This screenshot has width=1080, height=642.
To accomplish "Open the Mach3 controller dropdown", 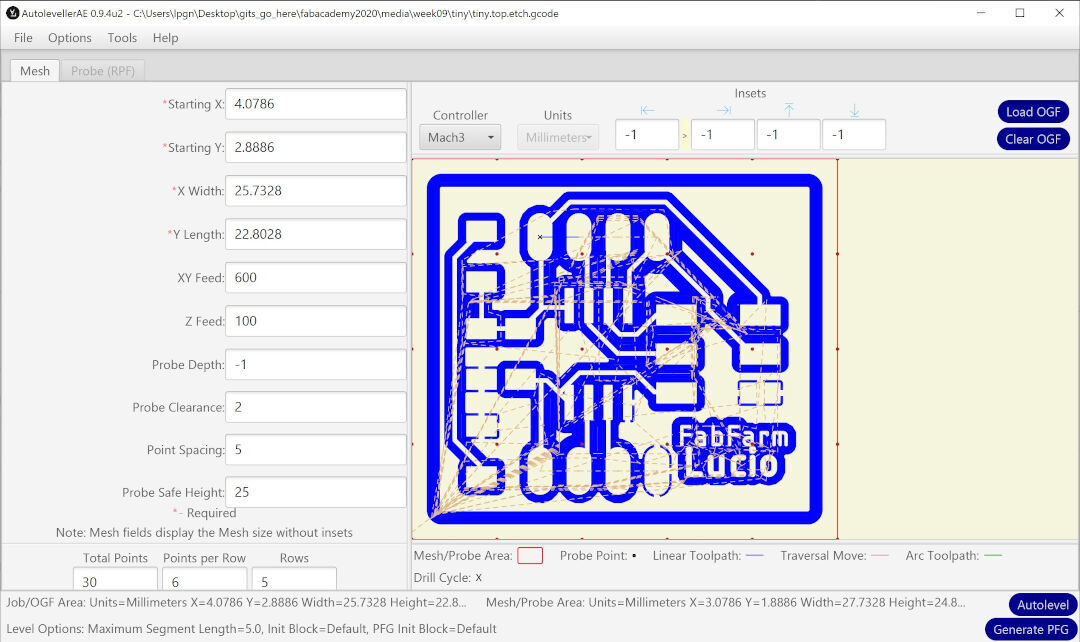I will (x=459, y=137).
